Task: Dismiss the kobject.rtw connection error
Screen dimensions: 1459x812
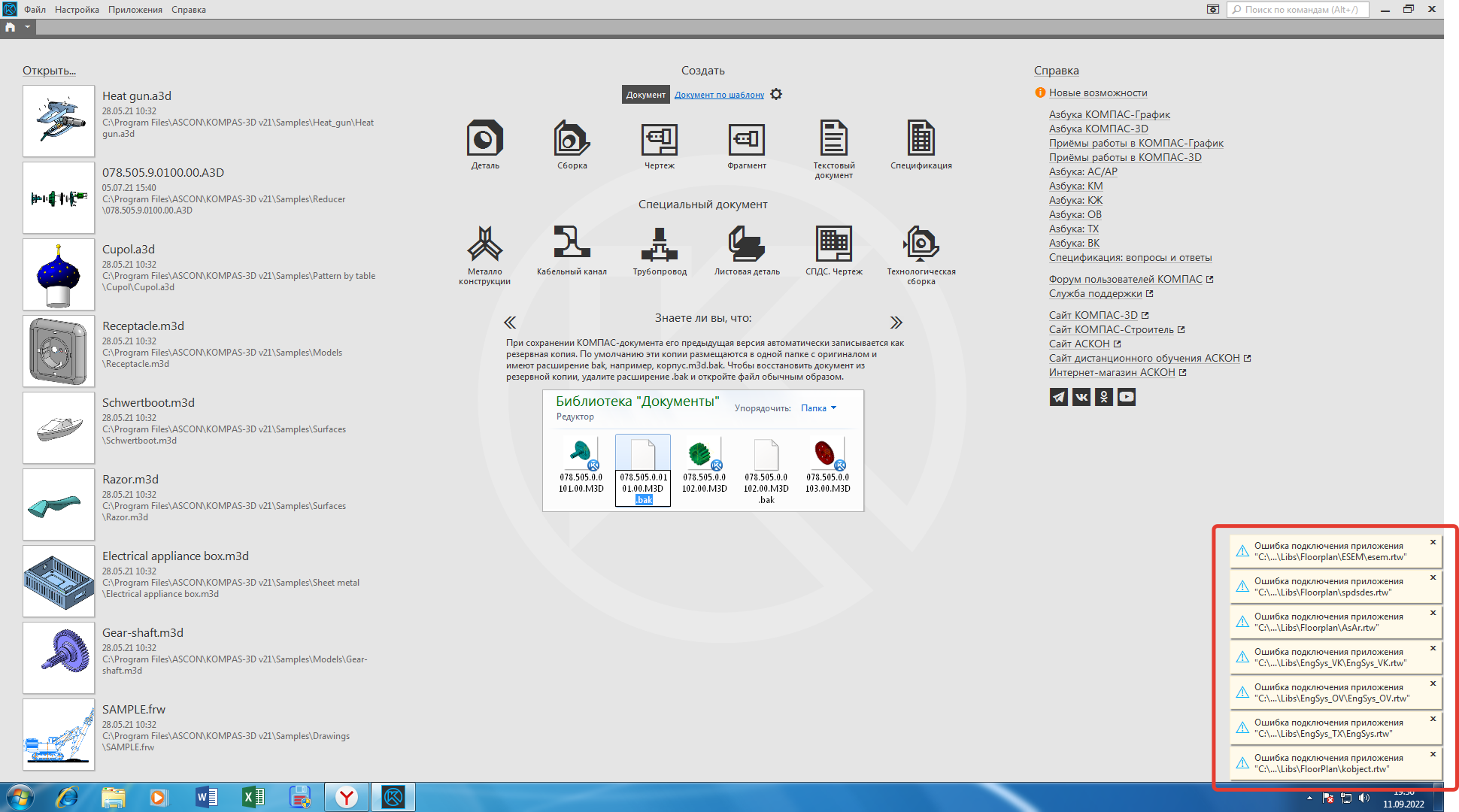Action: point(1433,754)
